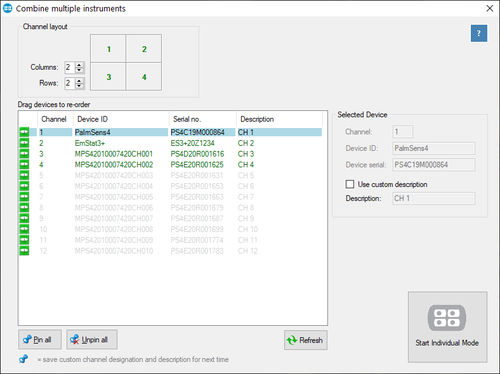Click the green icon of row MPS42010007420CH002
The image size is (500, 374).
(24, 164)
